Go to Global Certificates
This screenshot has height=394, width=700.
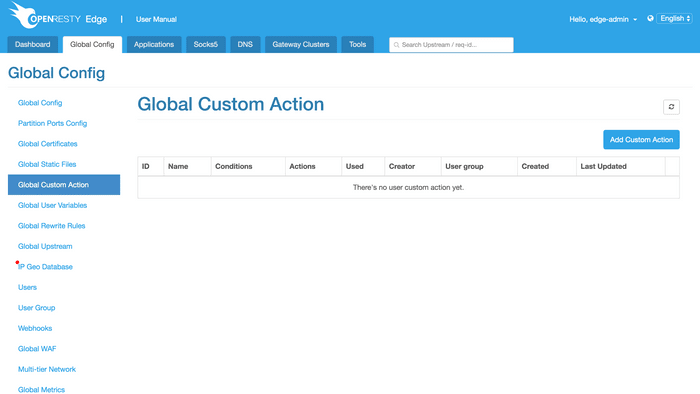48,144
